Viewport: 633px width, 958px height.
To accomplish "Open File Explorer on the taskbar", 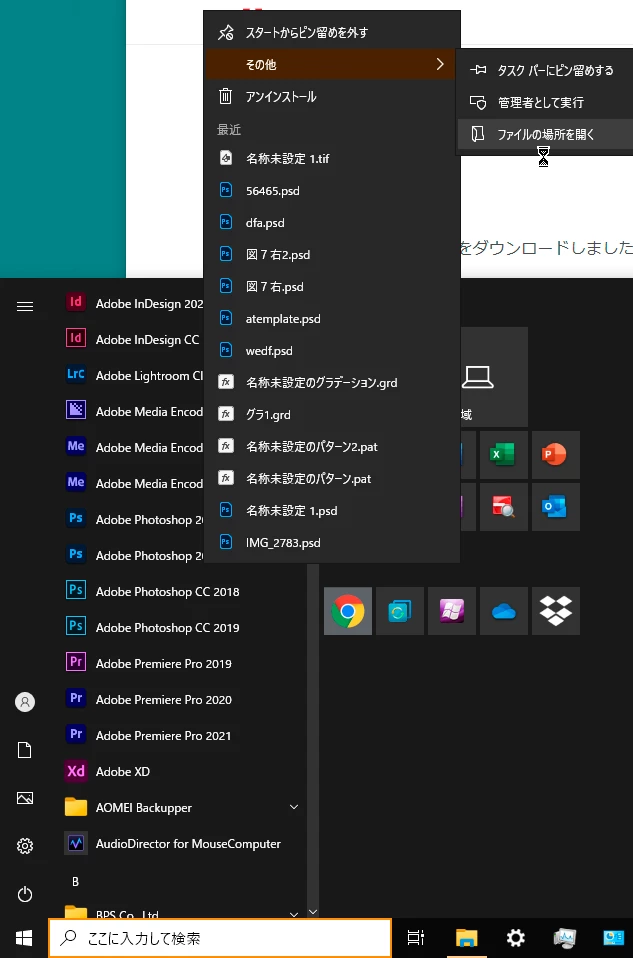I will (x=467, y=938).
